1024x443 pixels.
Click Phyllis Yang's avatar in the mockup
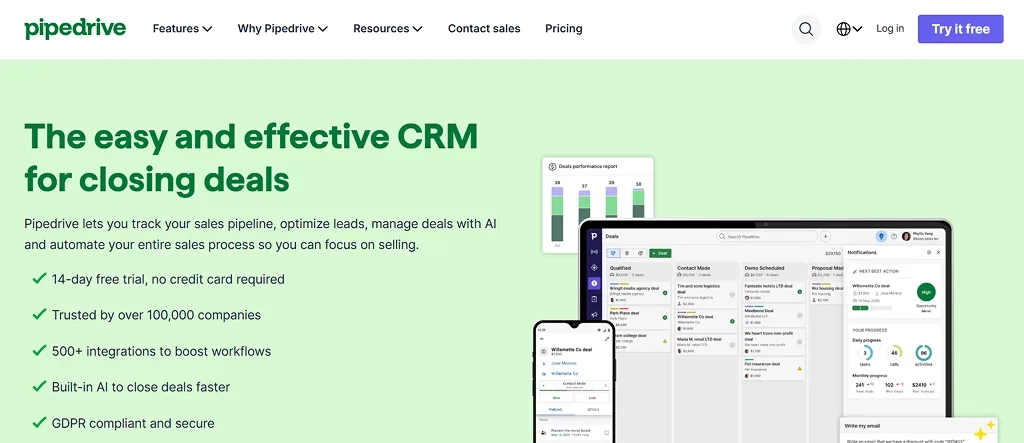906,237
